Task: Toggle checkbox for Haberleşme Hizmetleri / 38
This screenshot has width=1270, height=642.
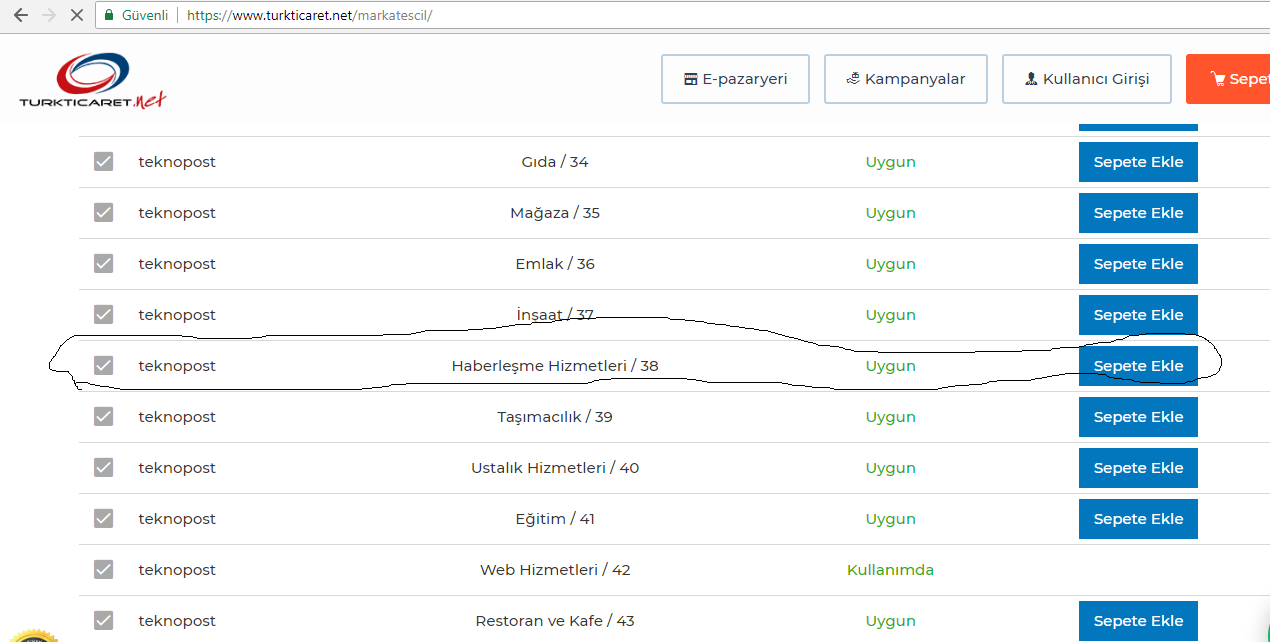Action: (x=104, y=365)
